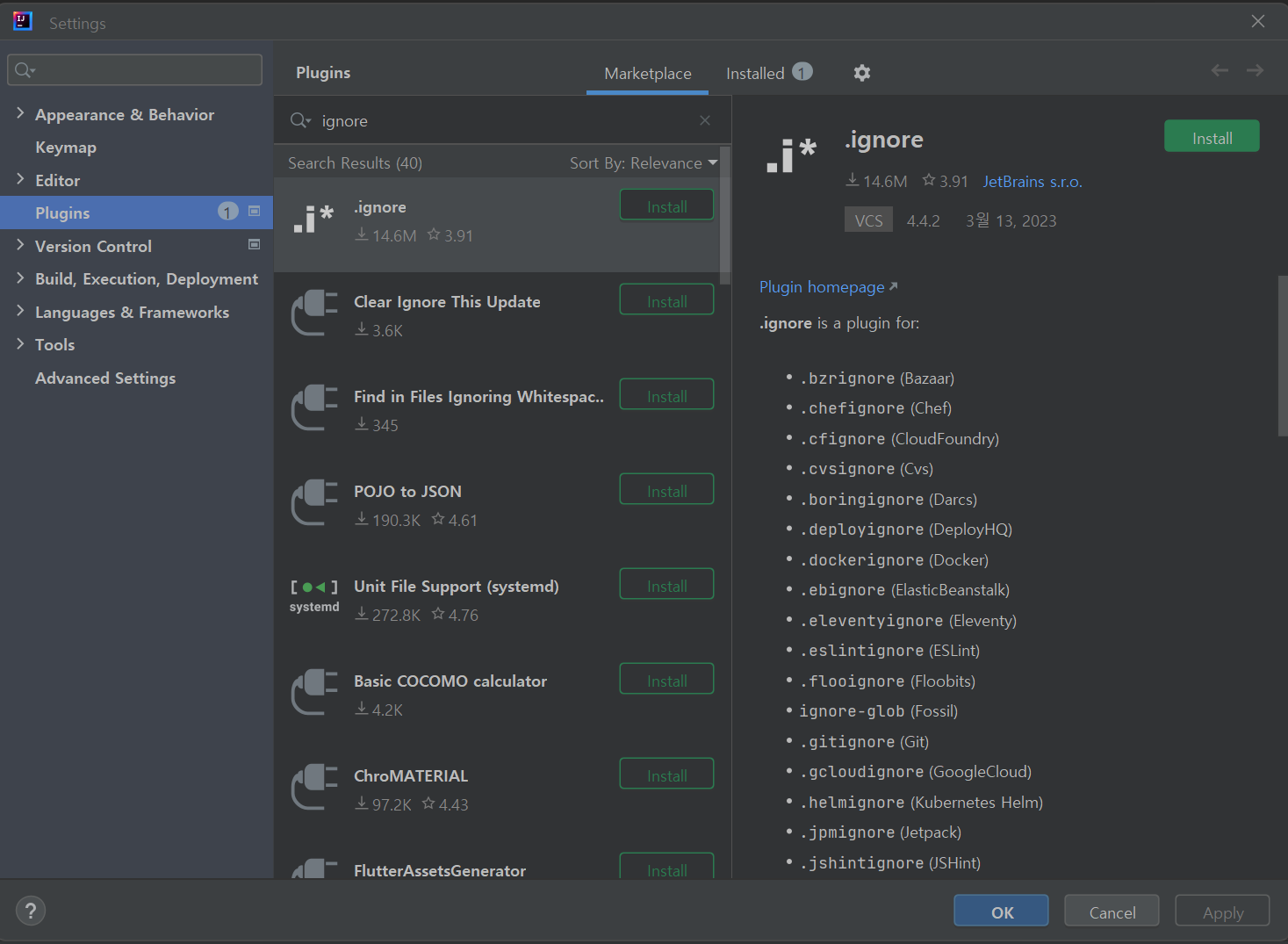Click the update badge on Plugins item

(x=228, y=212)
